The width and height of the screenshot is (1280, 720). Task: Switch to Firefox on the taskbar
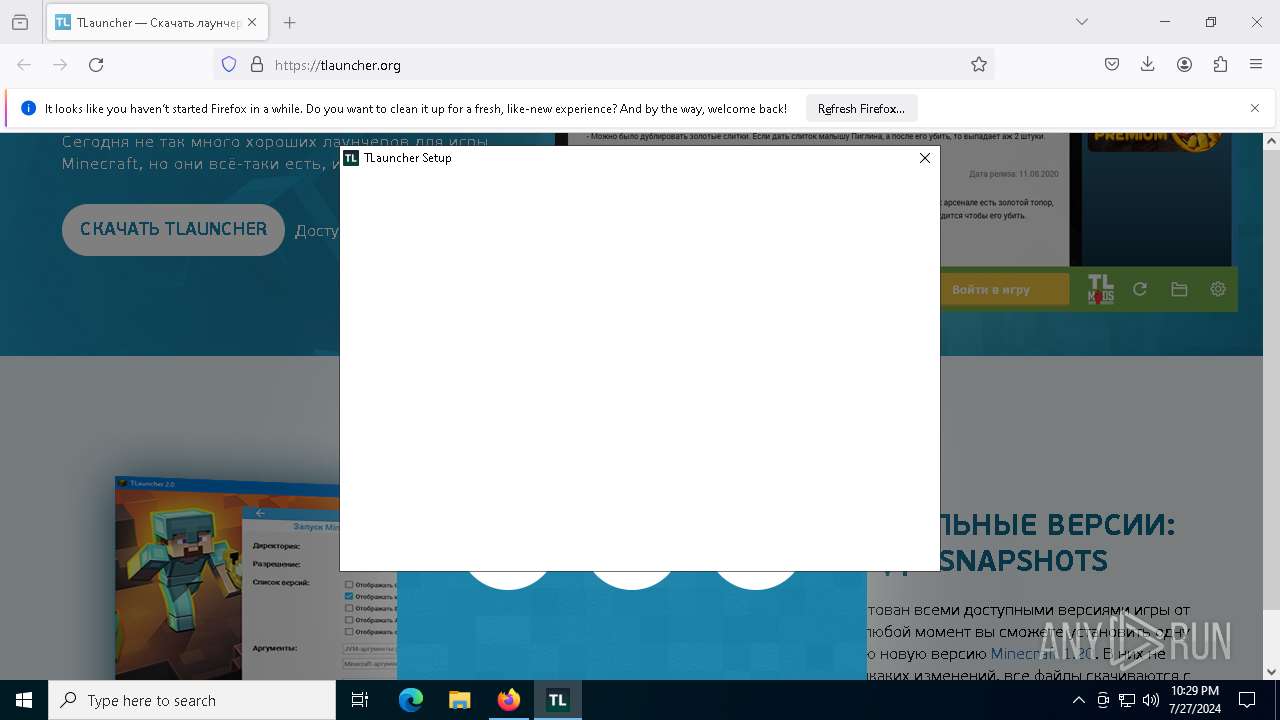click(509, 700)
